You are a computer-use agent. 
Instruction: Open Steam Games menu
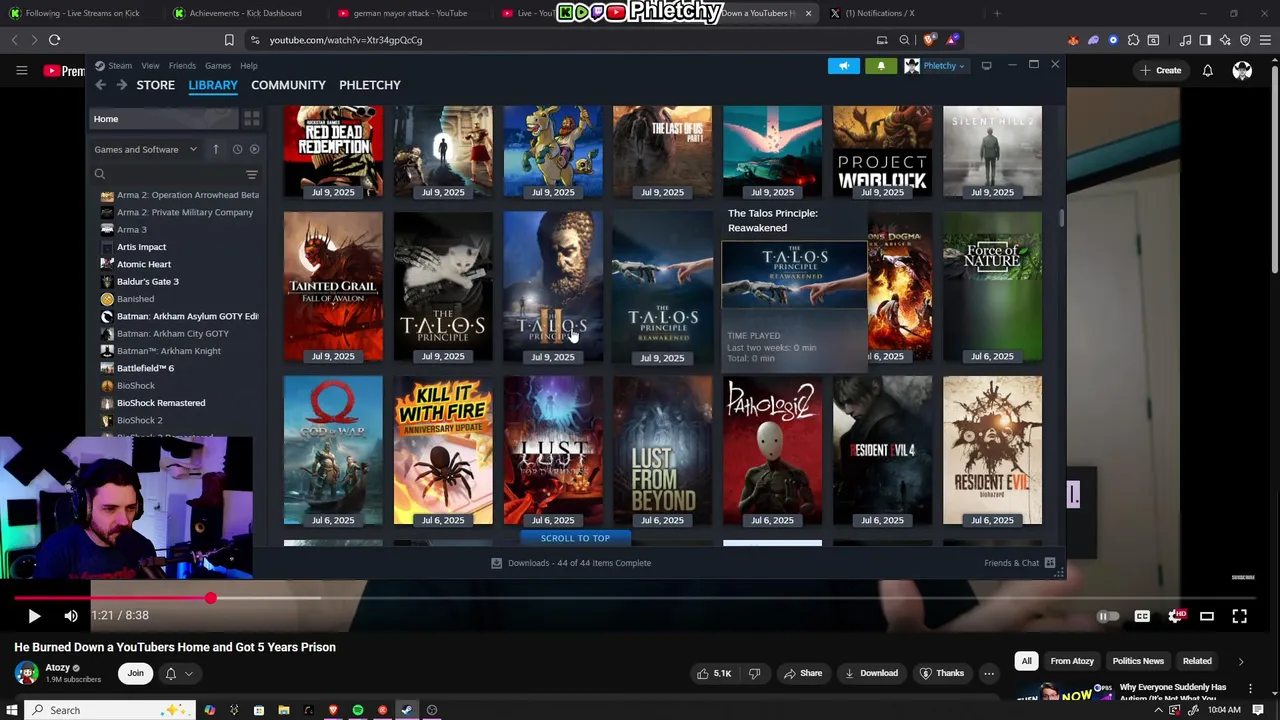tap(218, 66)
